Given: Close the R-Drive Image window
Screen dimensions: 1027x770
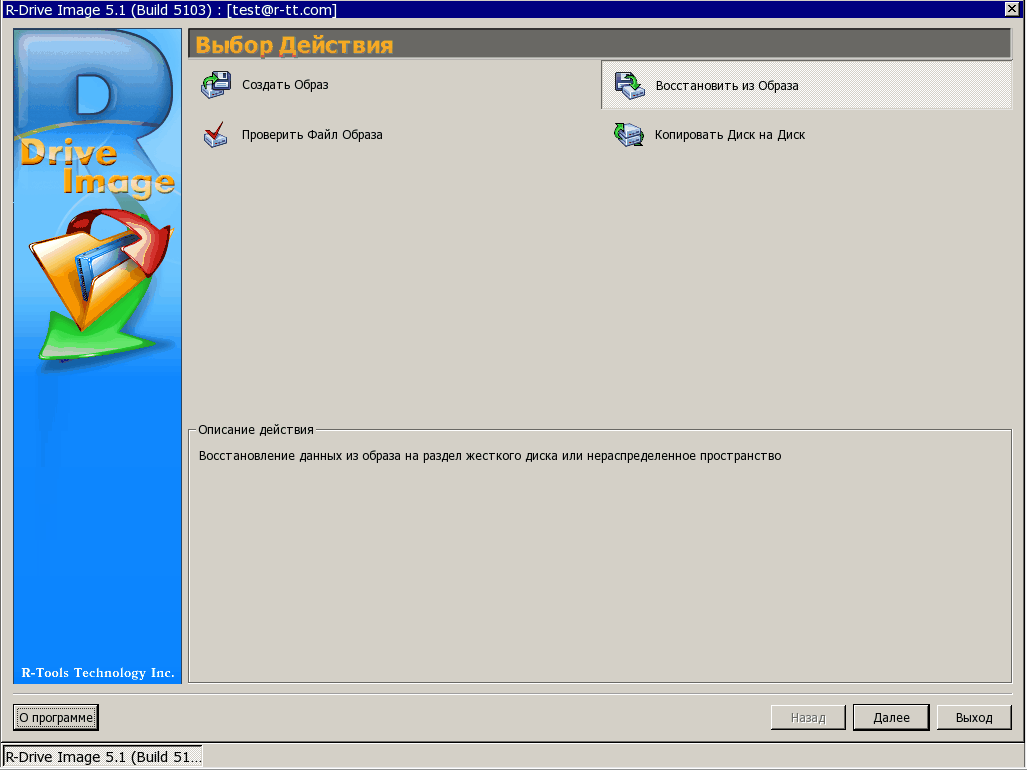Looking at the screenshot, I should 1011,9.
